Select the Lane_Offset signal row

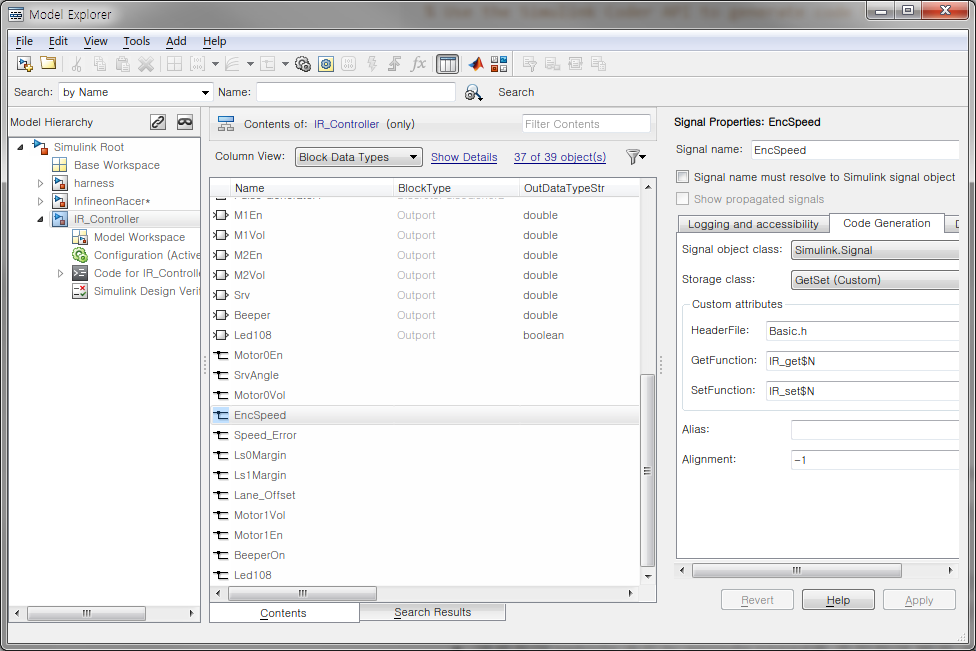(x=425, y=495)
